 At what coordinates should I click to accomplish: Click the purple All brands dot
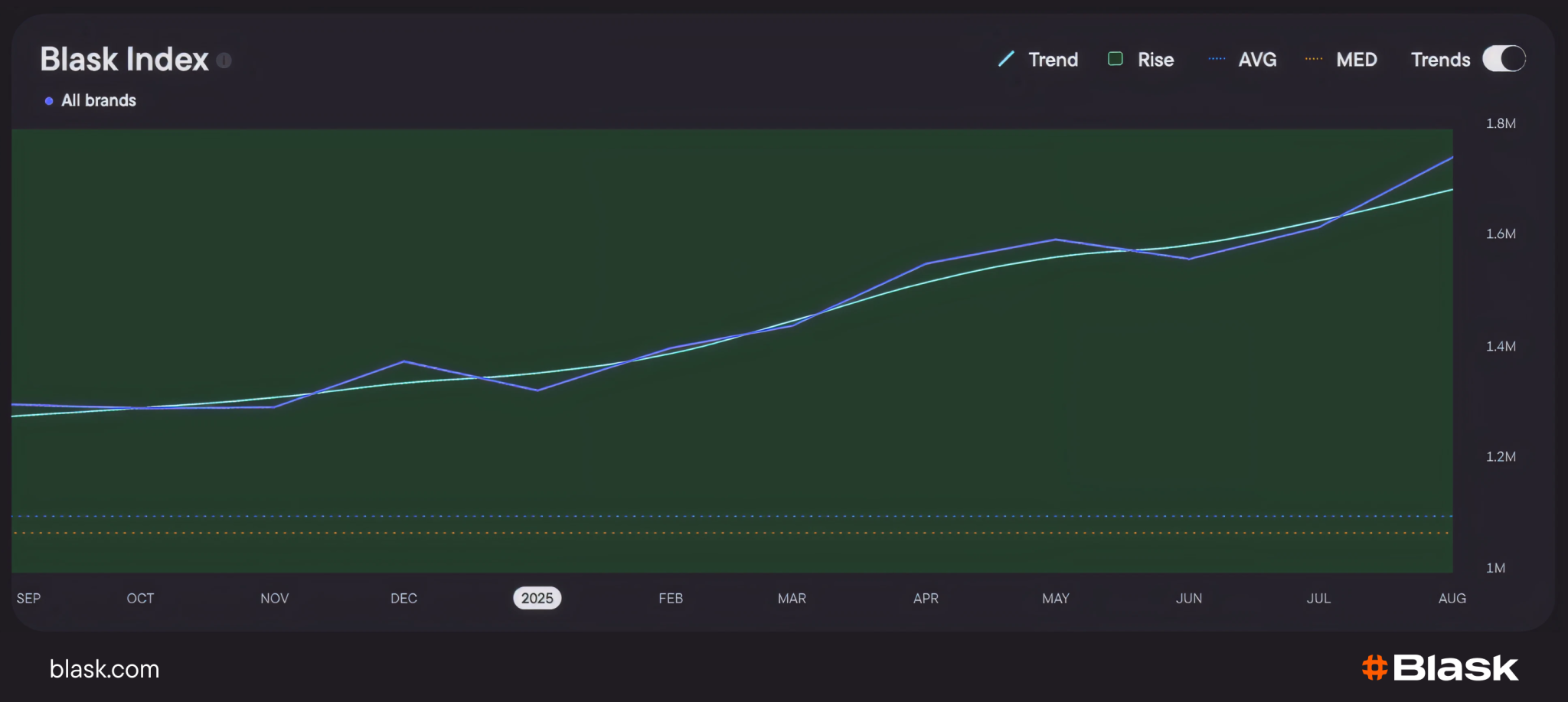pyautogui.click(x=49, y=101)
